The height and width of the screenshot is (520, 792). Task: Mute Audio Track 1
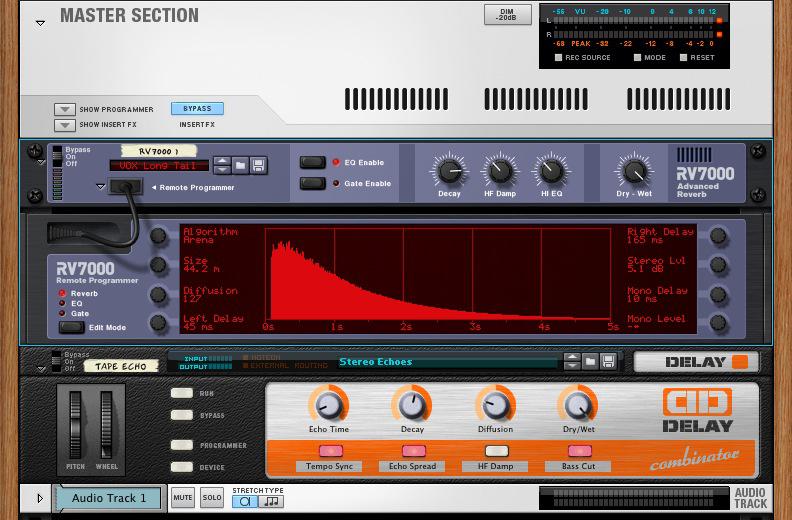coord(182,498)
